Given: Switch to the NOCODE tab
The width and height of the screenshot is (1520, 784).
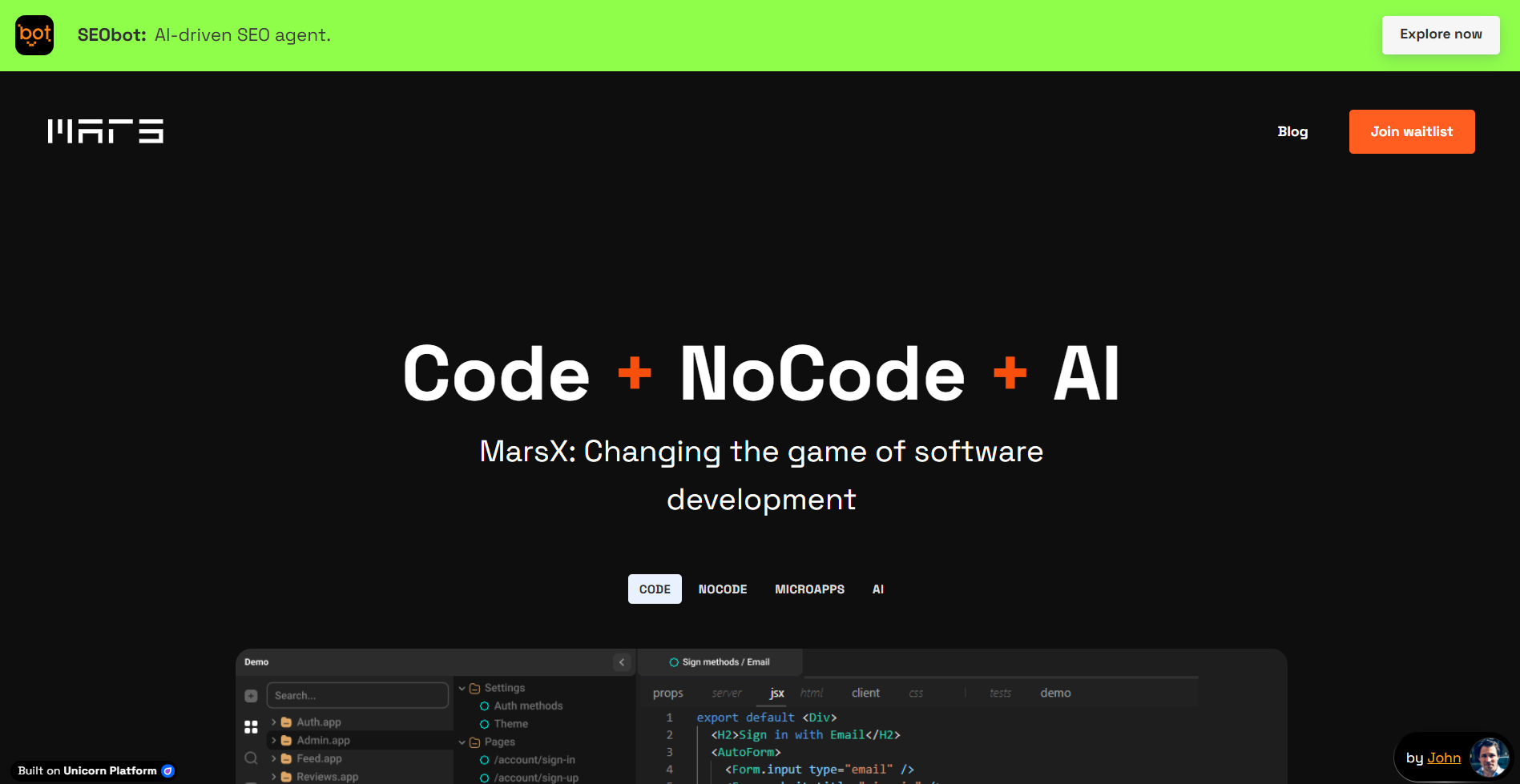Looking at the screenshot, I should [723, 589].
